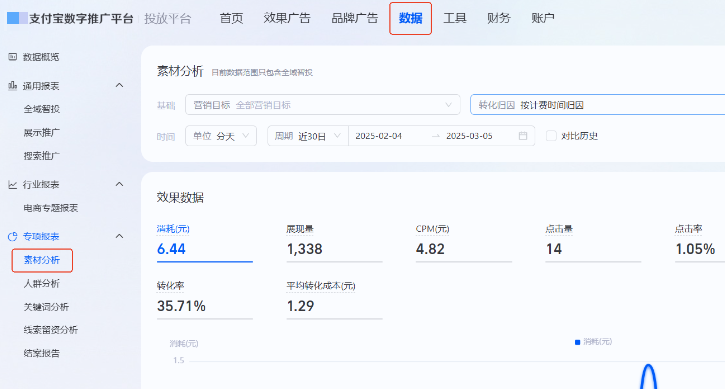Screen dimensions: 725x389
Task: Open the 电商专题报表 item
Action: 51,208
